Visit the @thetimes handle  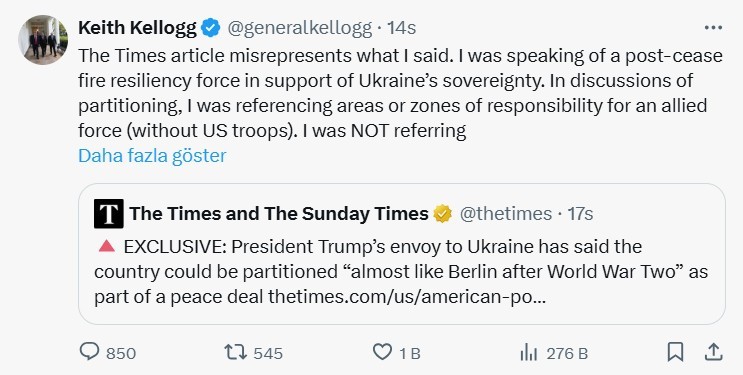(506, 214)
